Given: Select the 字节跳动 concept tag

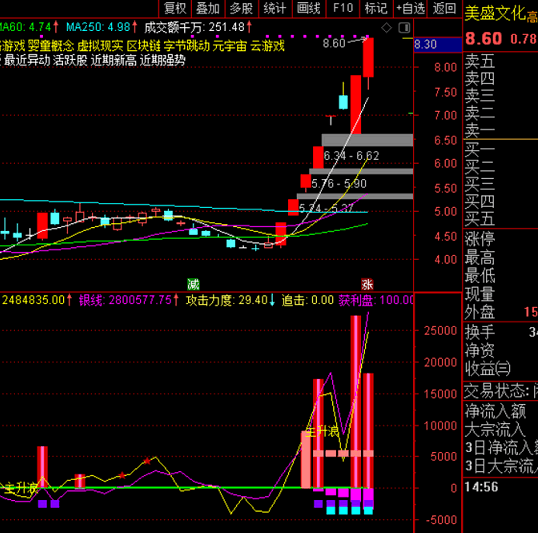Looking at the screenshot, I should pos(186,46).
